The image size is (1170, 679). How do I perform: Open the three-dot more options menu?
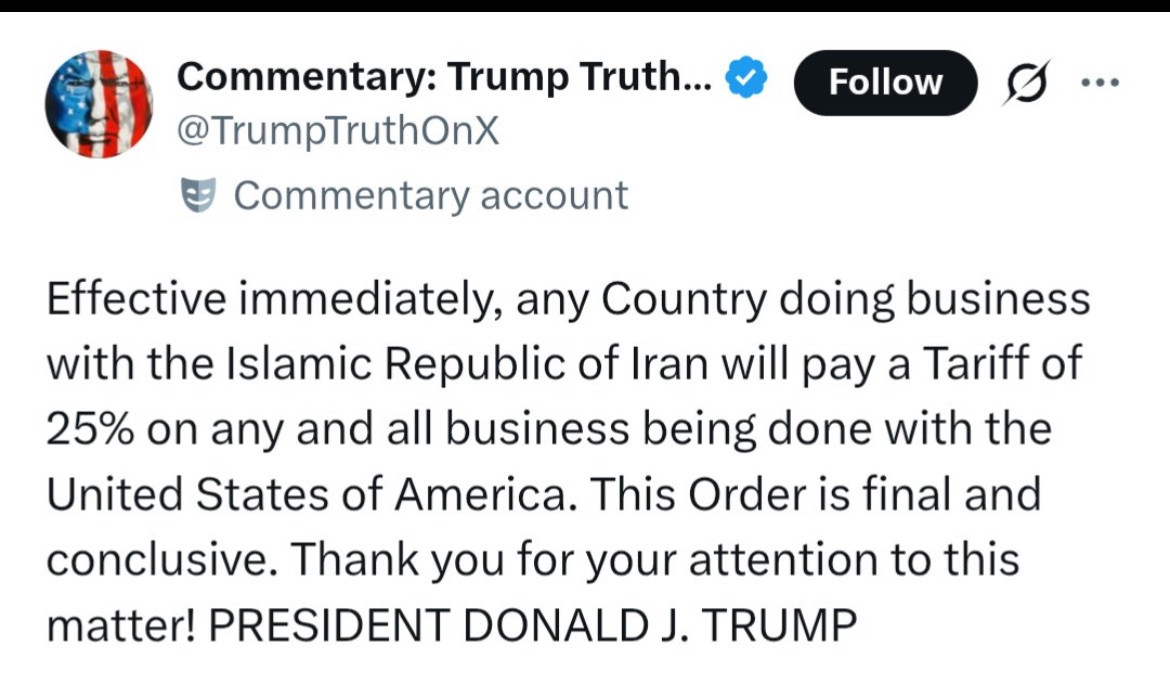coord(1101,83)
